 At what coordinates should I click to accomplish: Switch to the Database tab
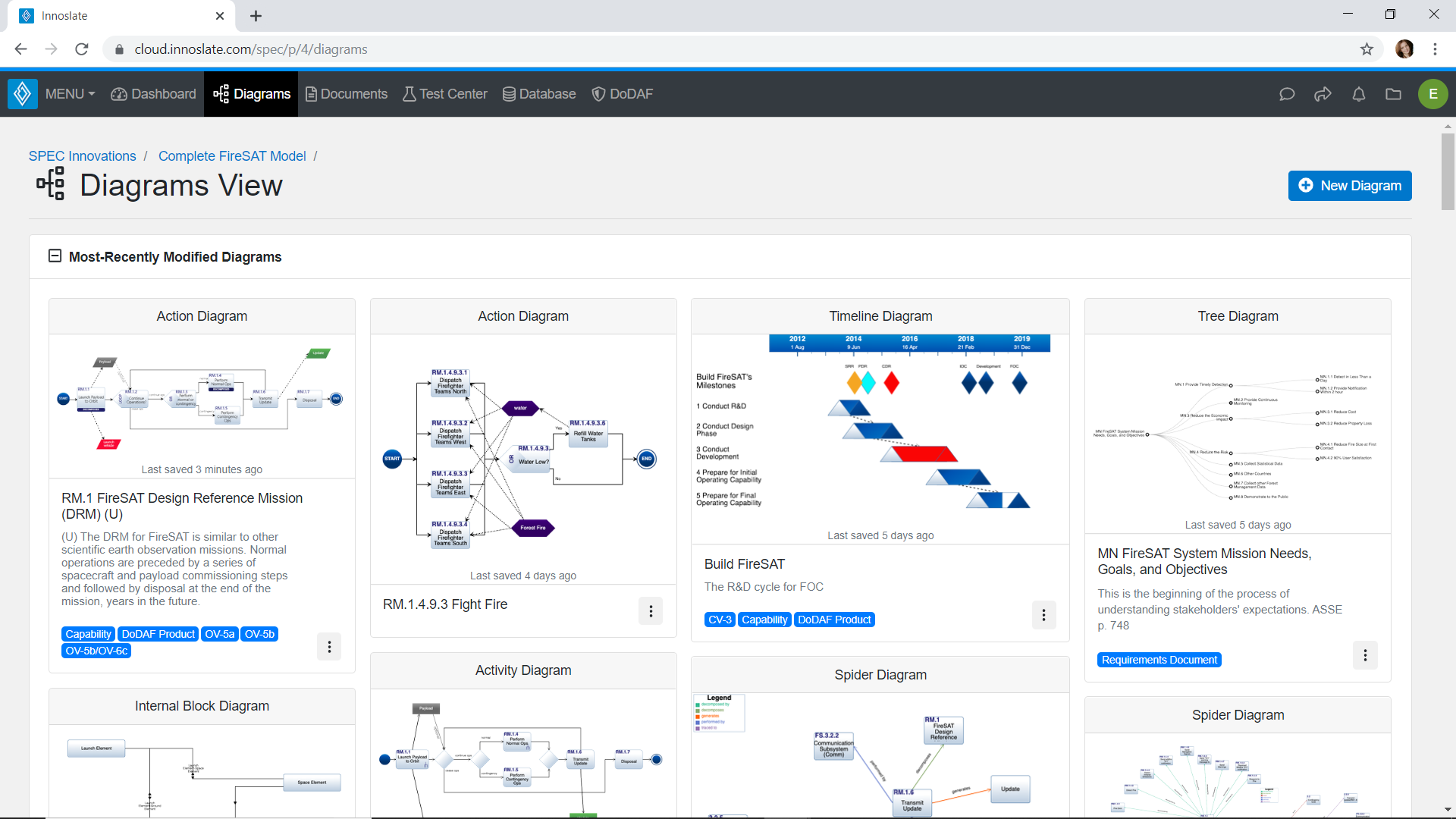[538, 93]
